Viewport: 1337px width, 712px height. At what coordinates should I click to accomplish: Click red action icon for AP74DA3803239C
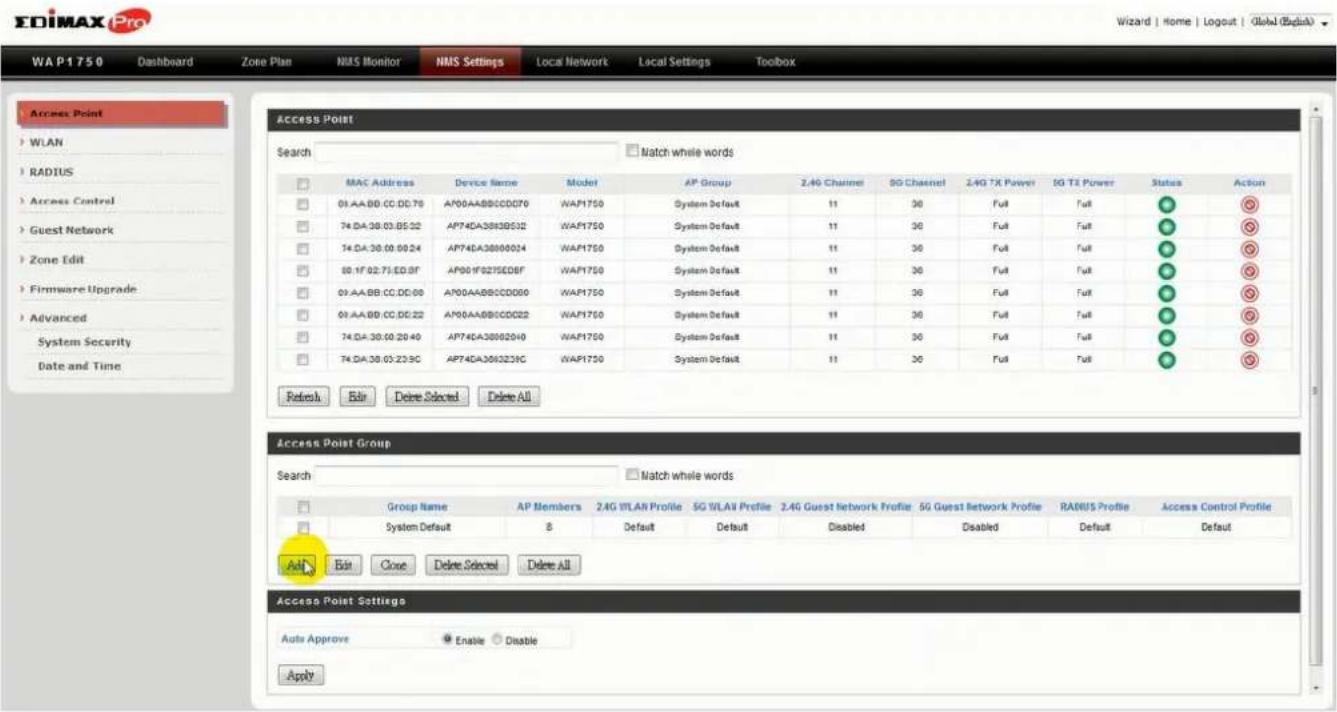tap(1250, 359)
